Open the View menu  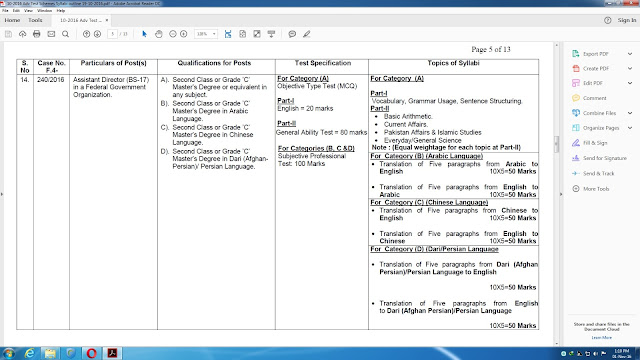coord(28,11)
